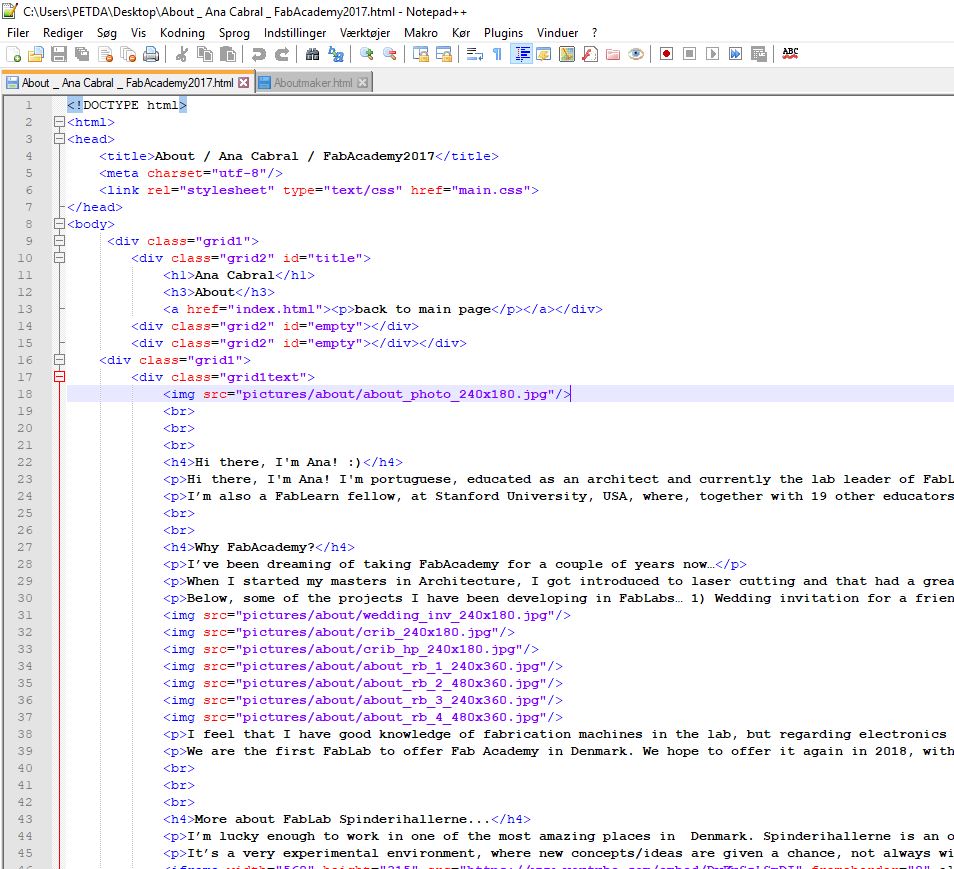Click the Undo arrow icon
The height and width of the screenshot is (869, 954).
coord(259,54)
